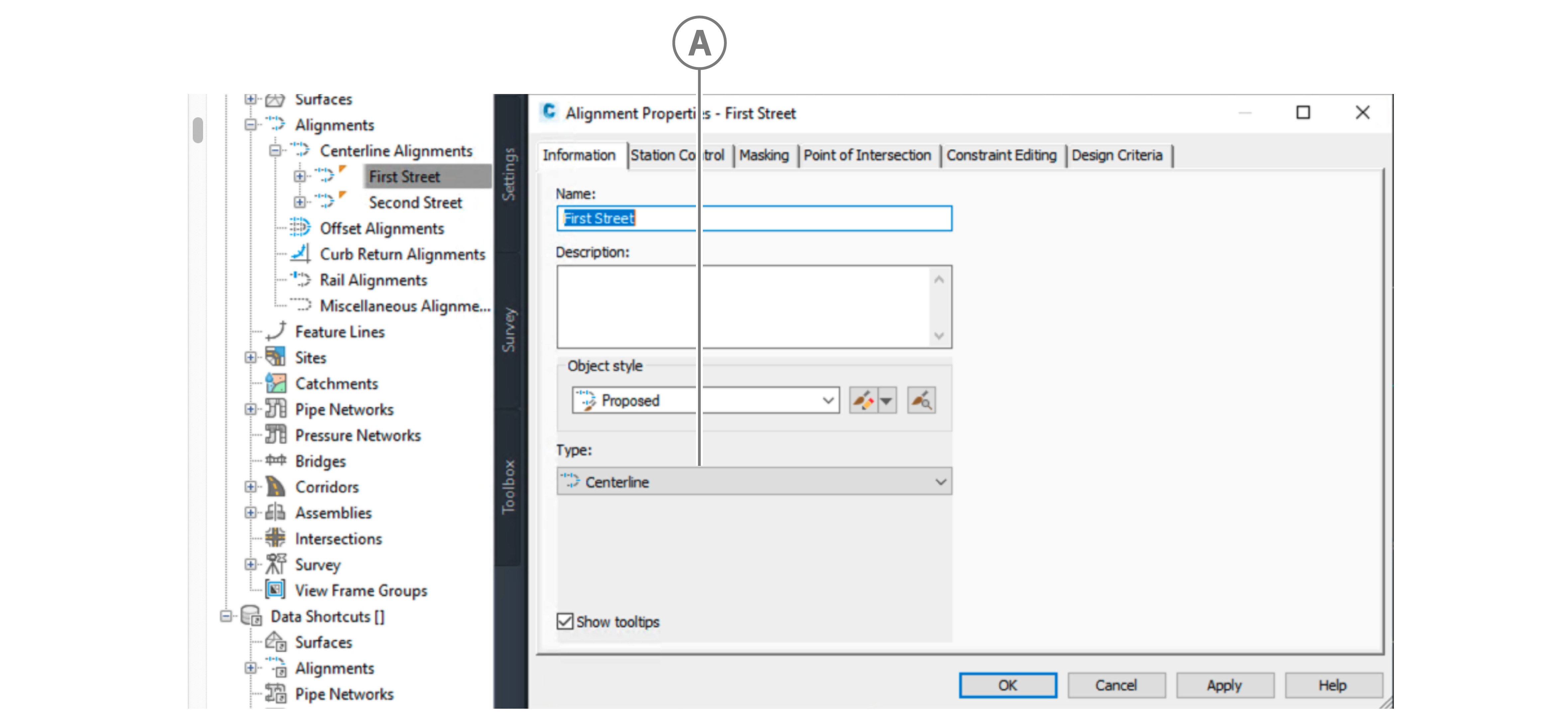The image size is (1568, 726).
Task: Click the Bridges icon in tree
Action: (x=275, y=461)
